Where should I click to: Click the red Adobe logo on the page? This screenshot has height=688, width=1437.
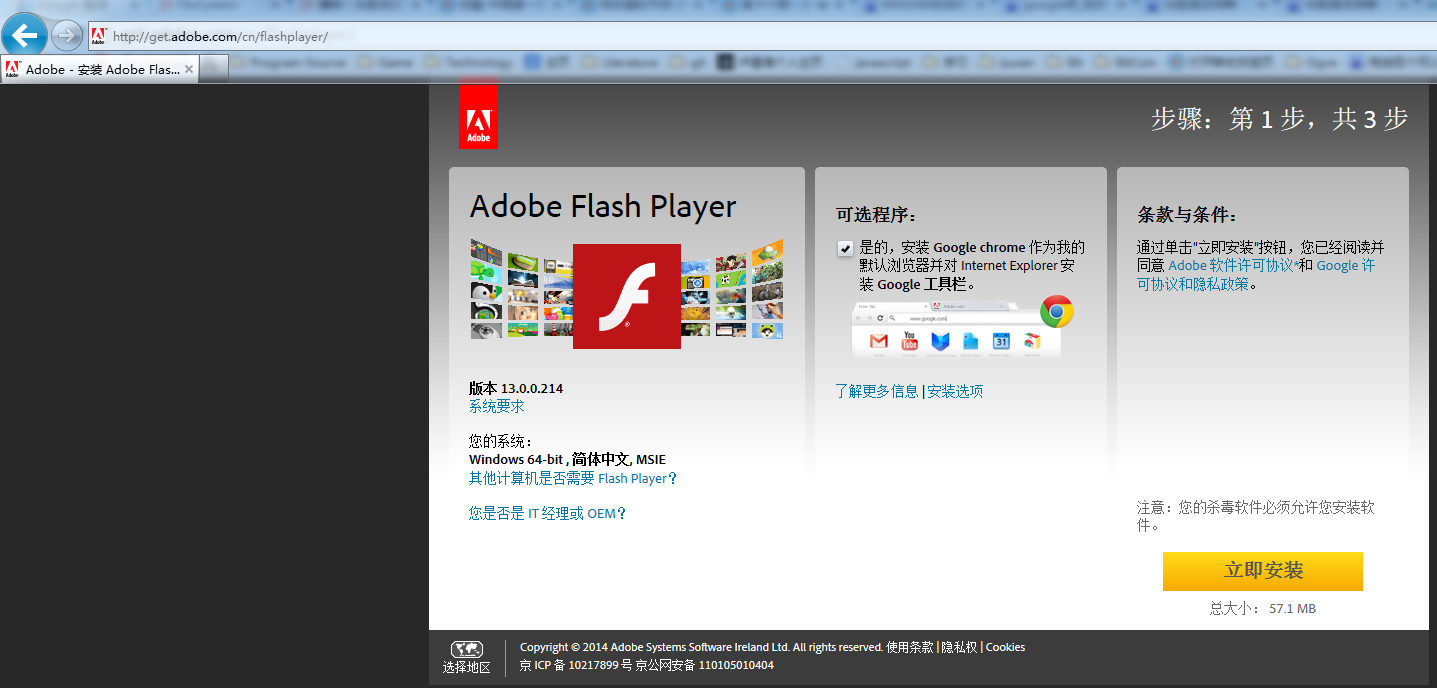478,117
